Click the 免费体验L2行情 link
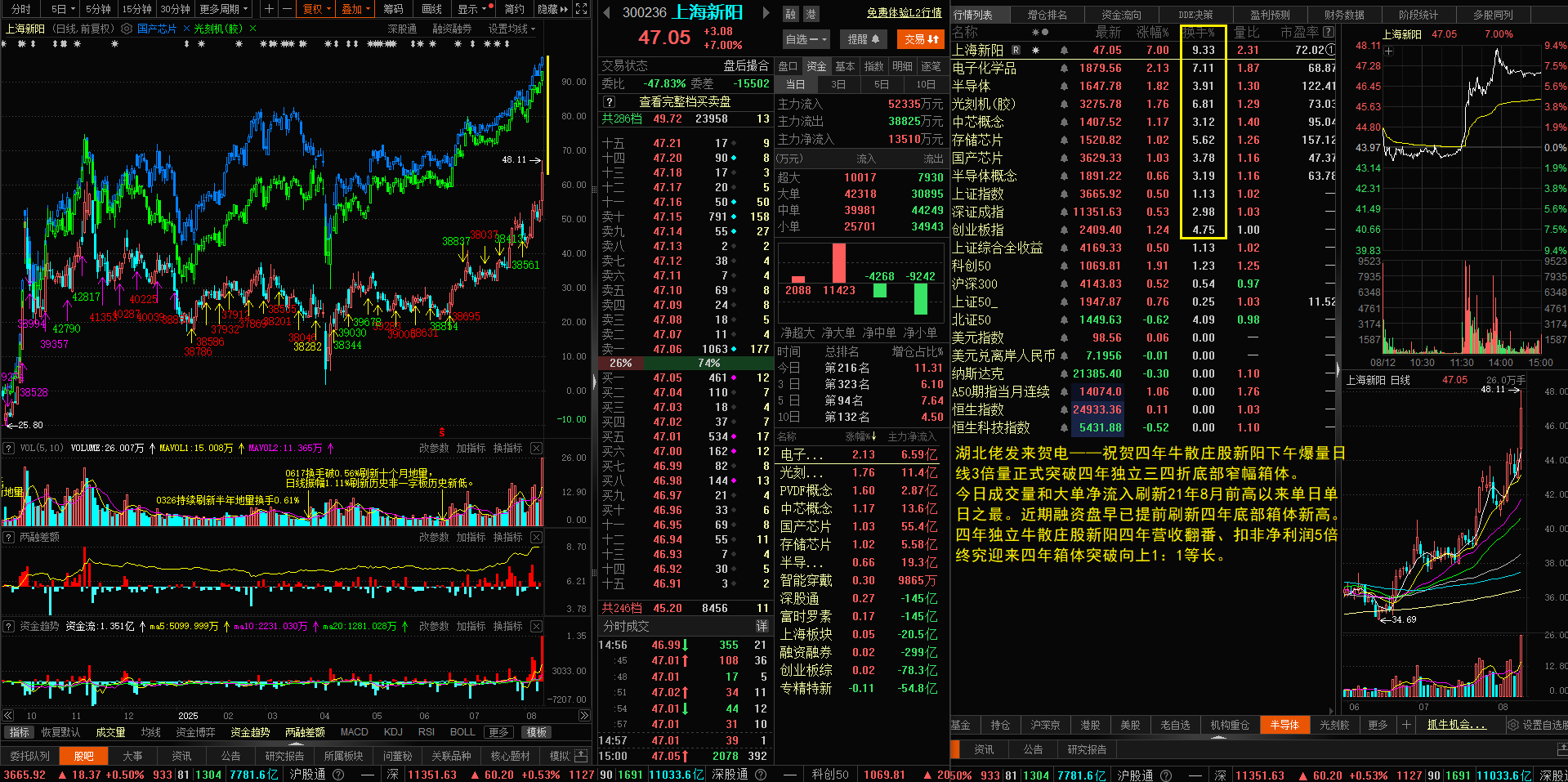This screenshot has width=1568, height=782. click(904, 13)
